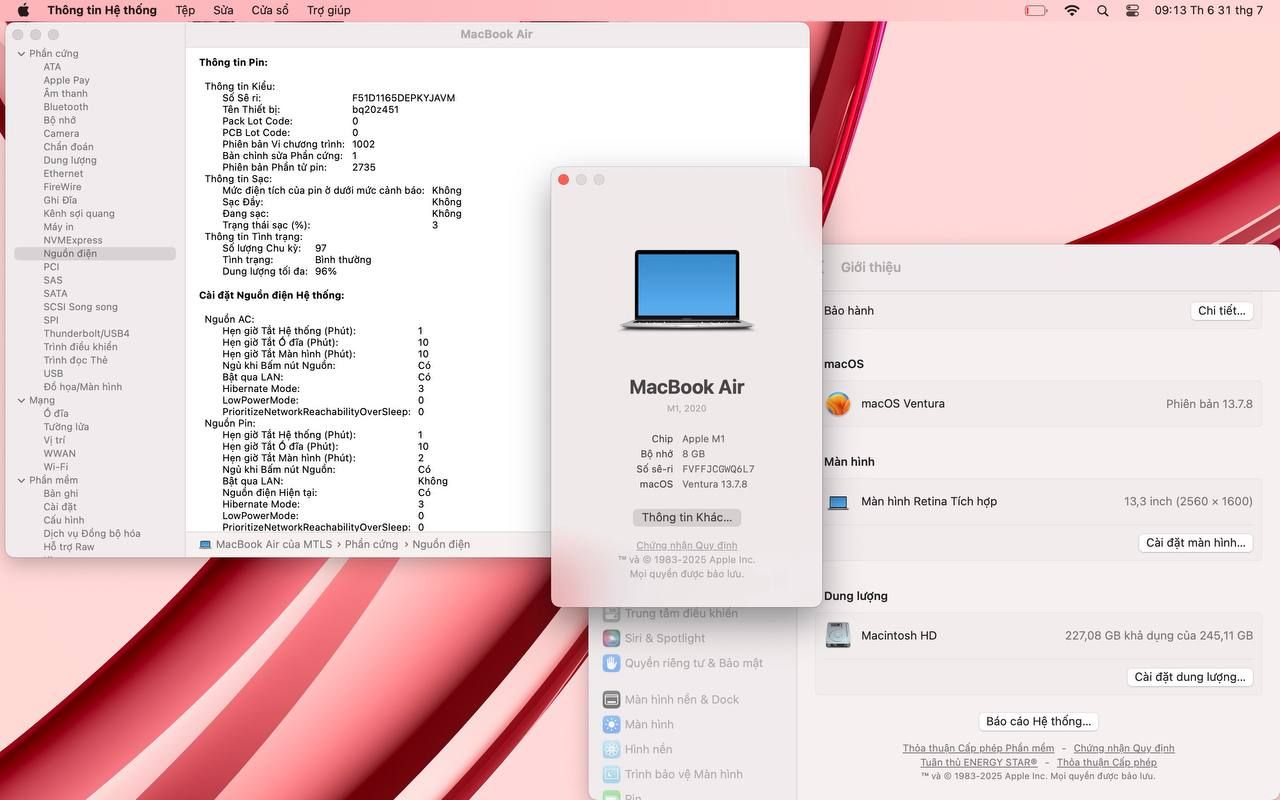Click the 227,08 GB khả dụng storage text
This screenshot has height=800, width=1280.
point(1159,636)
